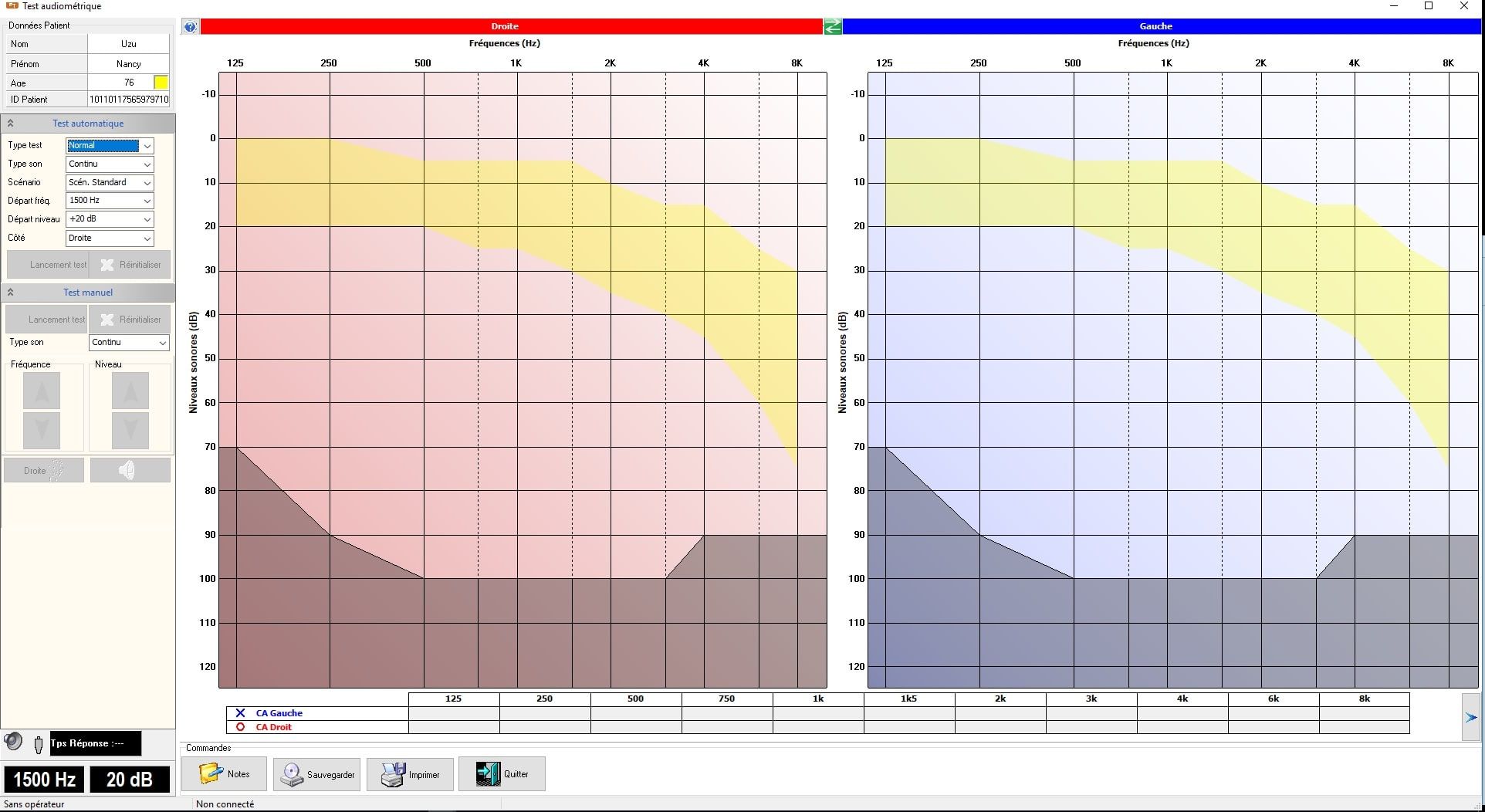This screenshot has height=812, width=1485.
Task: Increase level with Niveau up arrow
Action: pyautogui.click(x=130, y=391)
